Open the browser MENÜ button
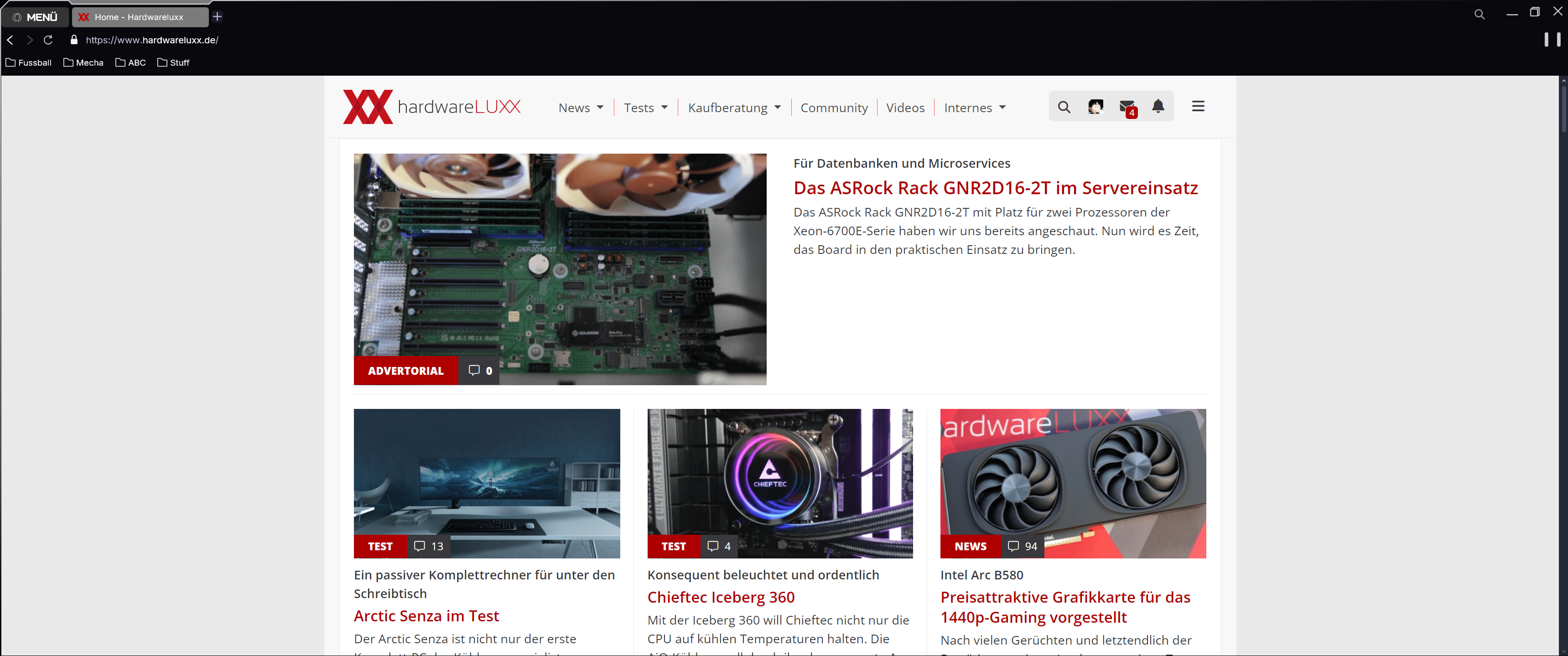Screen dimensions: 1568x656 [x=35, y=17]
